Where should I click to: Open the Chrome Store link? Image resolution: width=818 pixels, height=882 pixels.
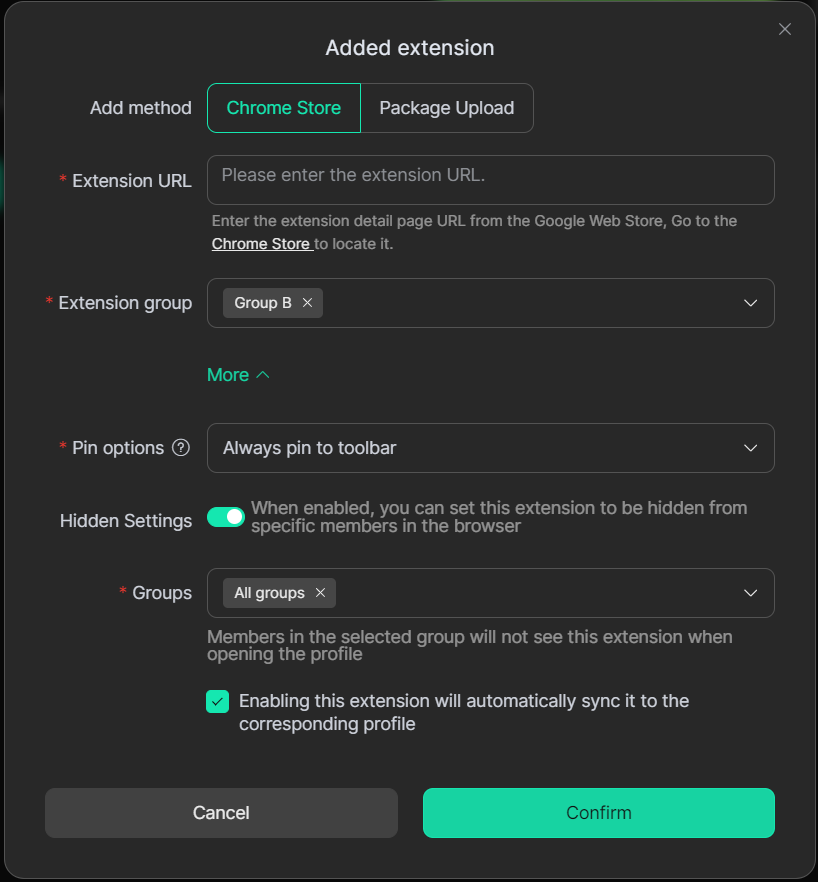pos(261,244)
